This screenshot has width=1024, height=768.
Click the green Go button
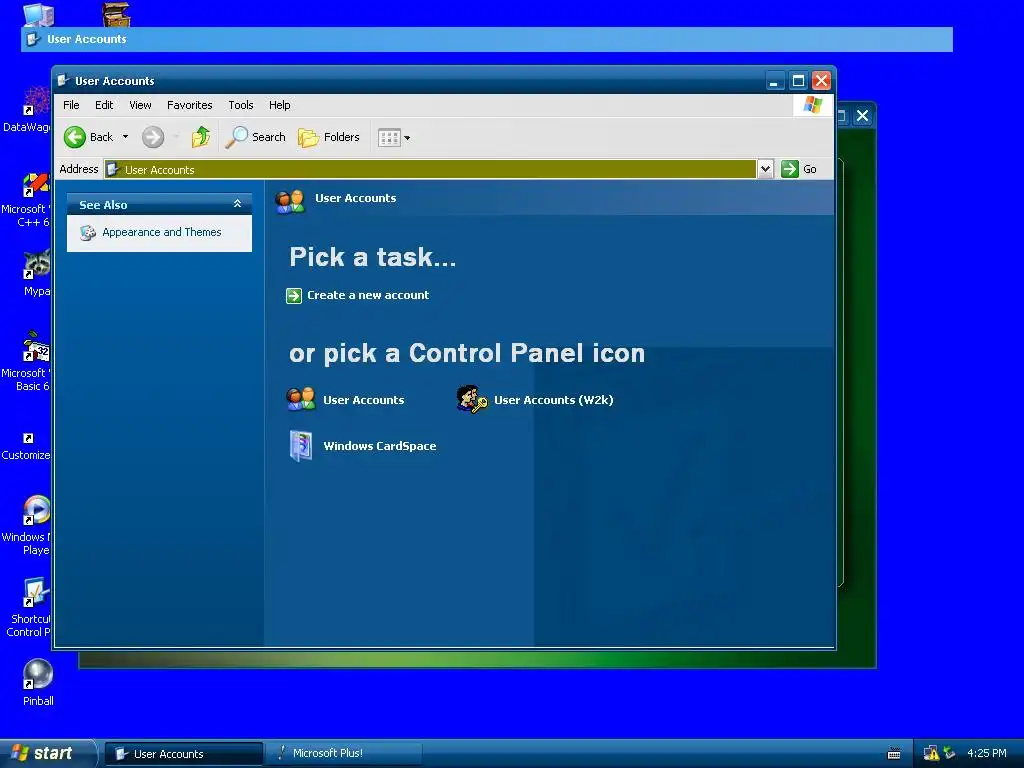[x=799, y=169]
